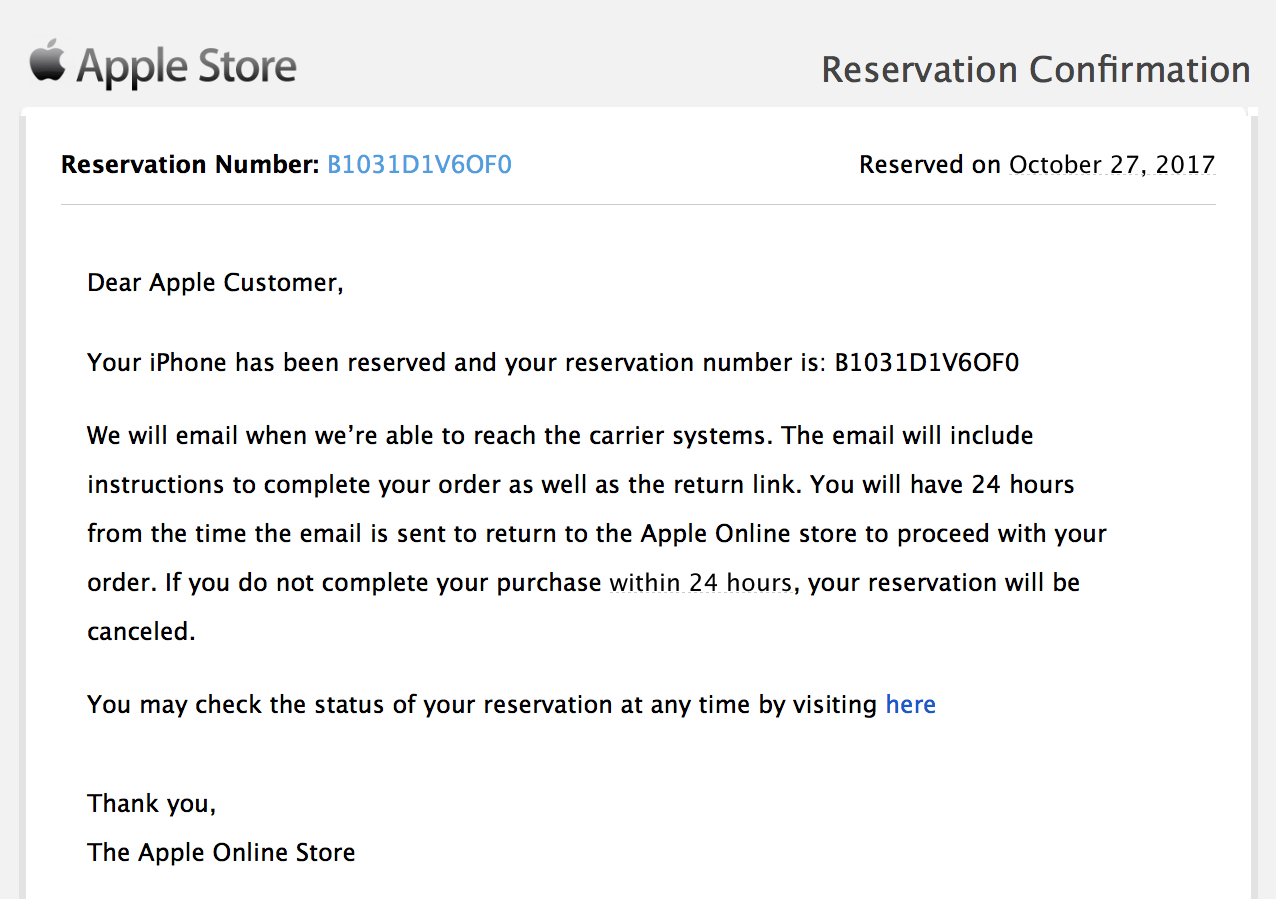1276x899 pixels.
Task: Click the Apple Store header text
Action: (x=186, y=68)
